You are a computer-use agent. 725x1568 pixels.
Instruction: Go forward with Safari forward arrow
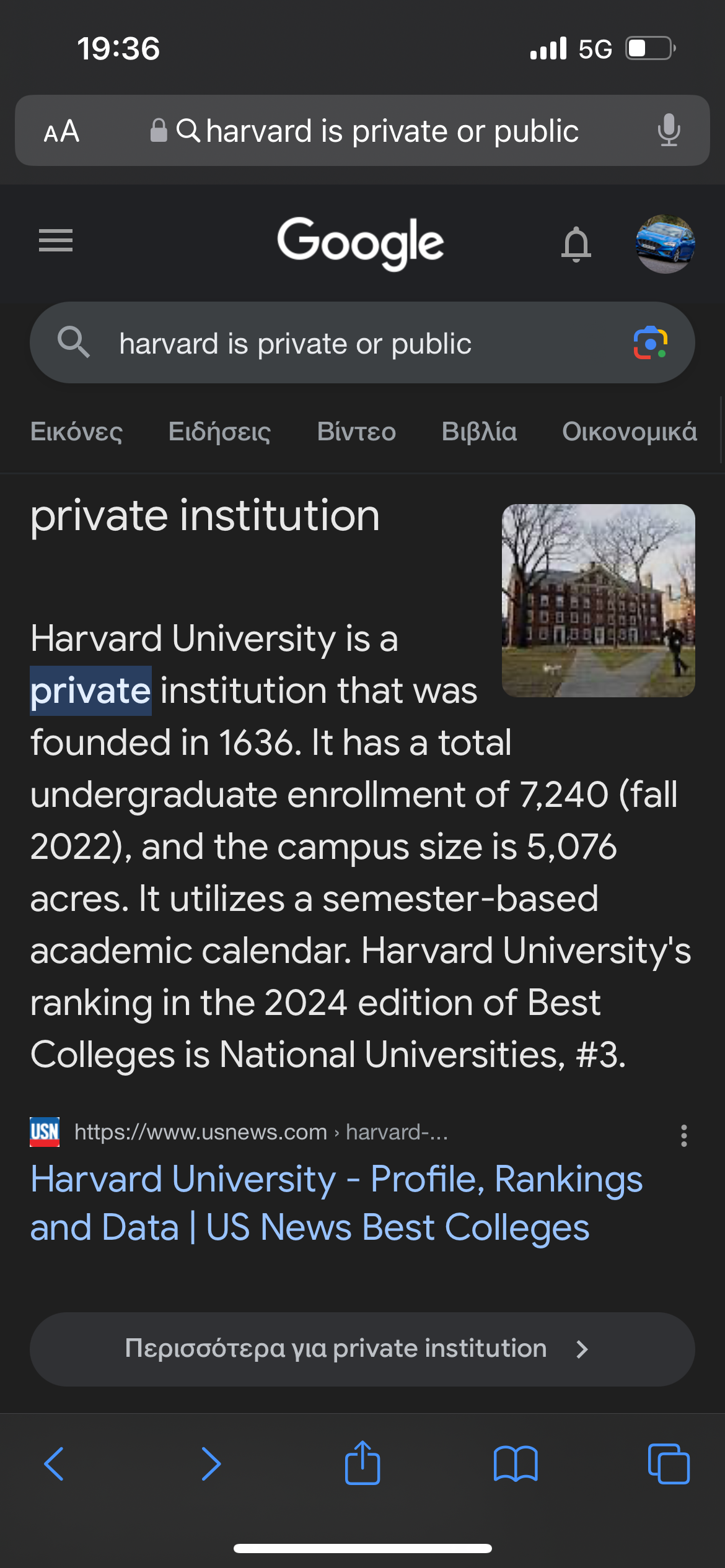click(x=211, y=1464)
